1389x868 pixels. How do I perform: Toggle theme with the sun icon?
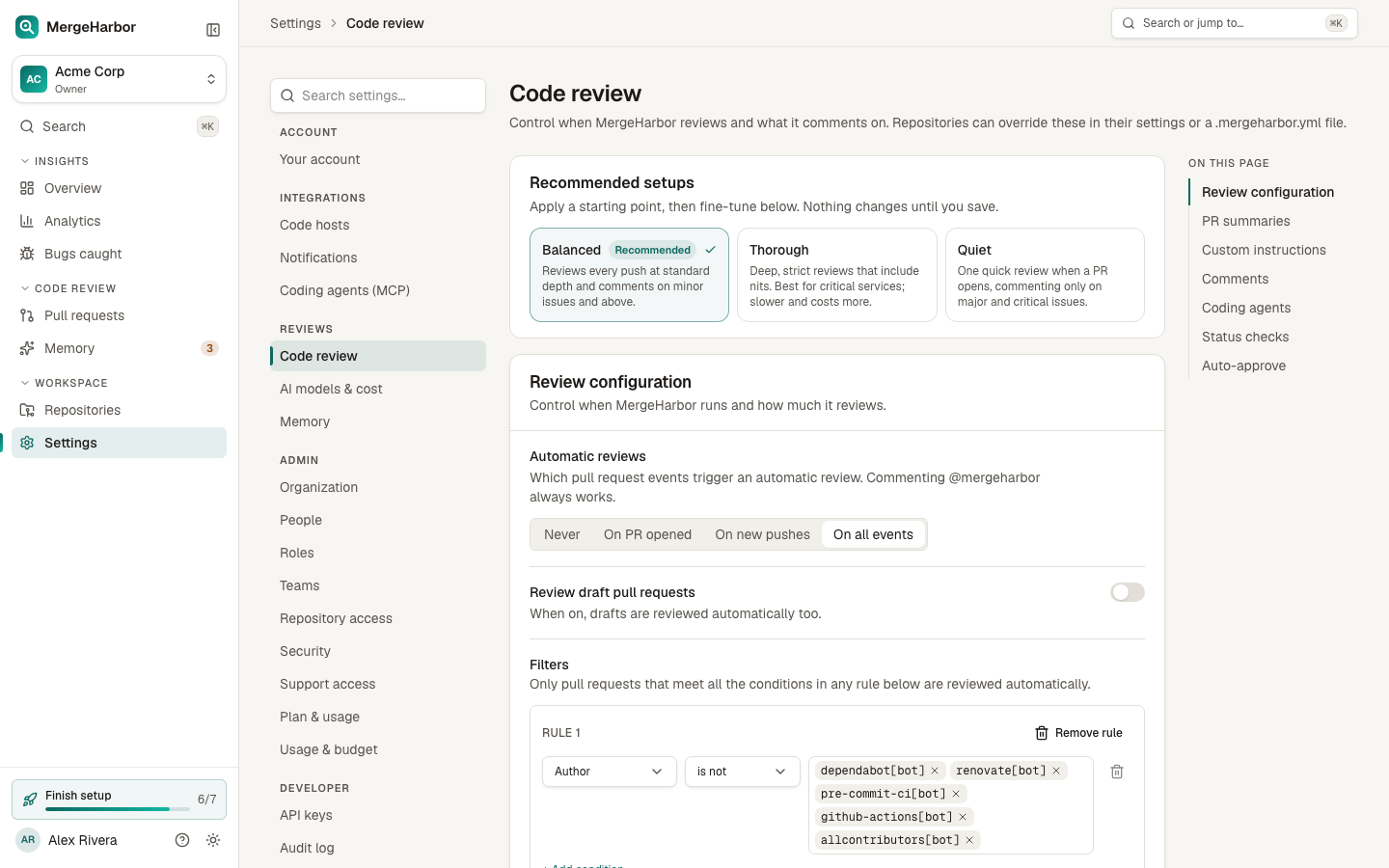pyautogui.click(x=213, y=840)
